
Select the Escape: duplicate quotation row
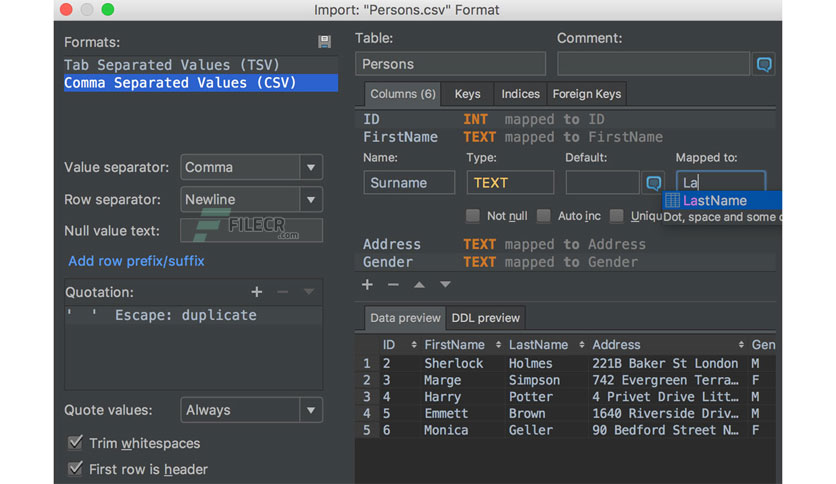coord(193,315)
